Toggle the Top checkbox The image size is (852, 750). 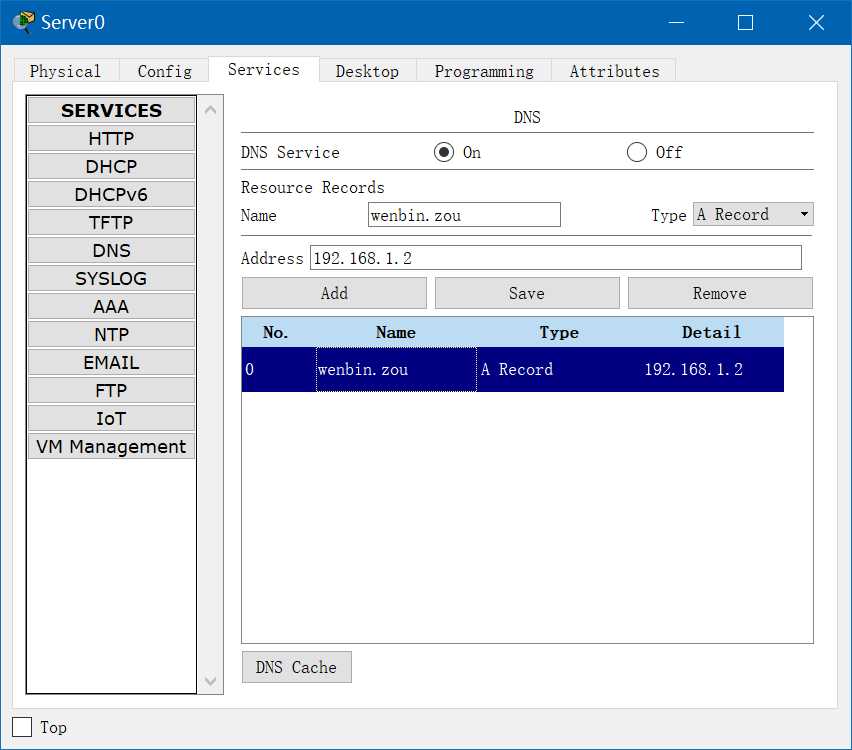pos(22,727)
